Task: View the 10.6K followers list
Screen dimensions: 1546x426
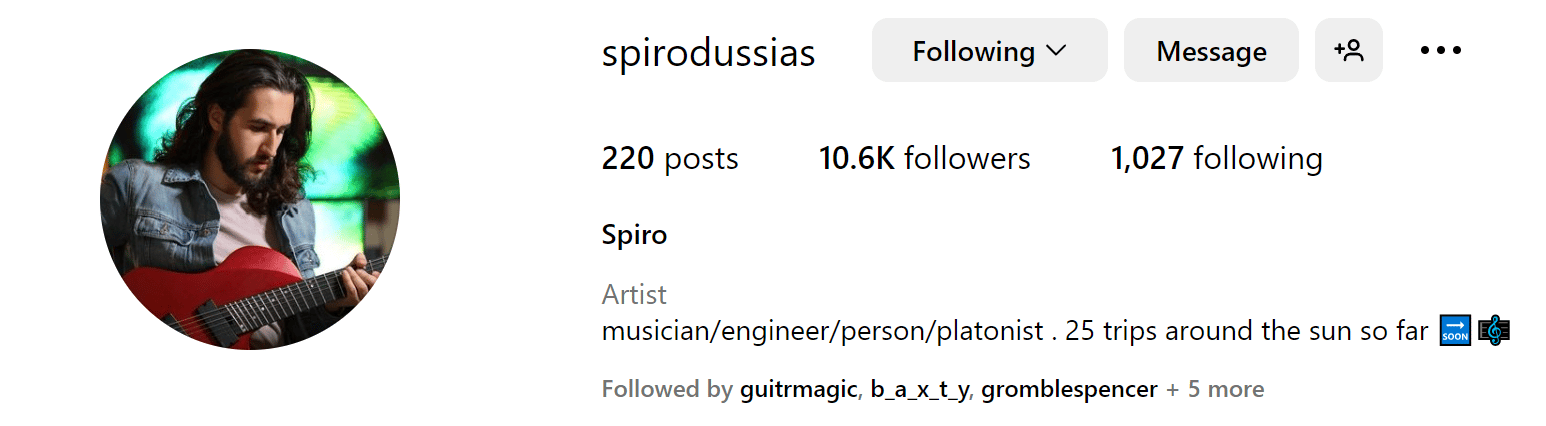Action: 924,158
